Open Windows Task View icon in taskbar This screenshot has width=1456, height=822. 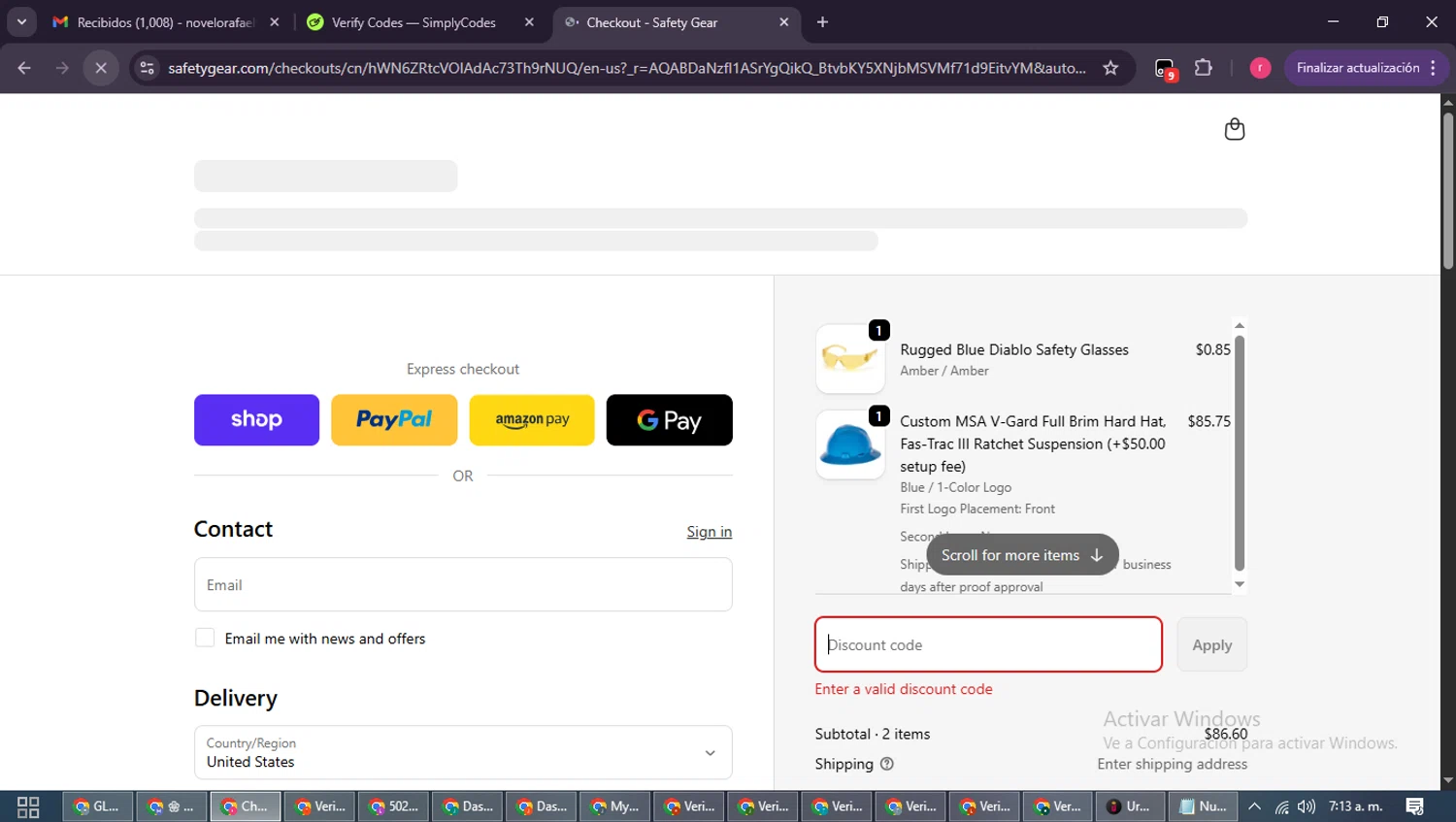[x=28, y=806]
